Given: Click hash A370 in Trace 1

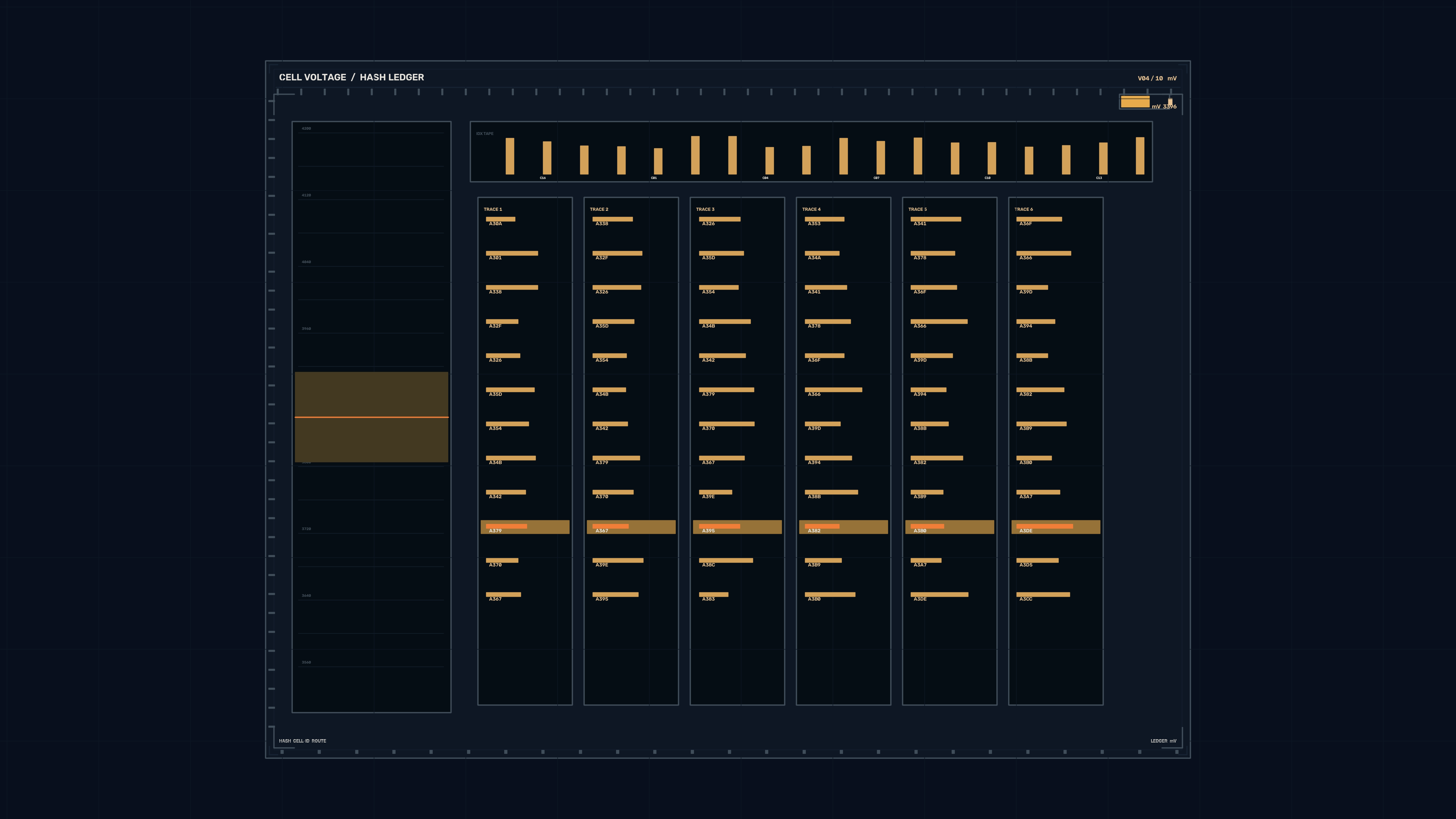Looking at the screenshot, I should point(495,565).
